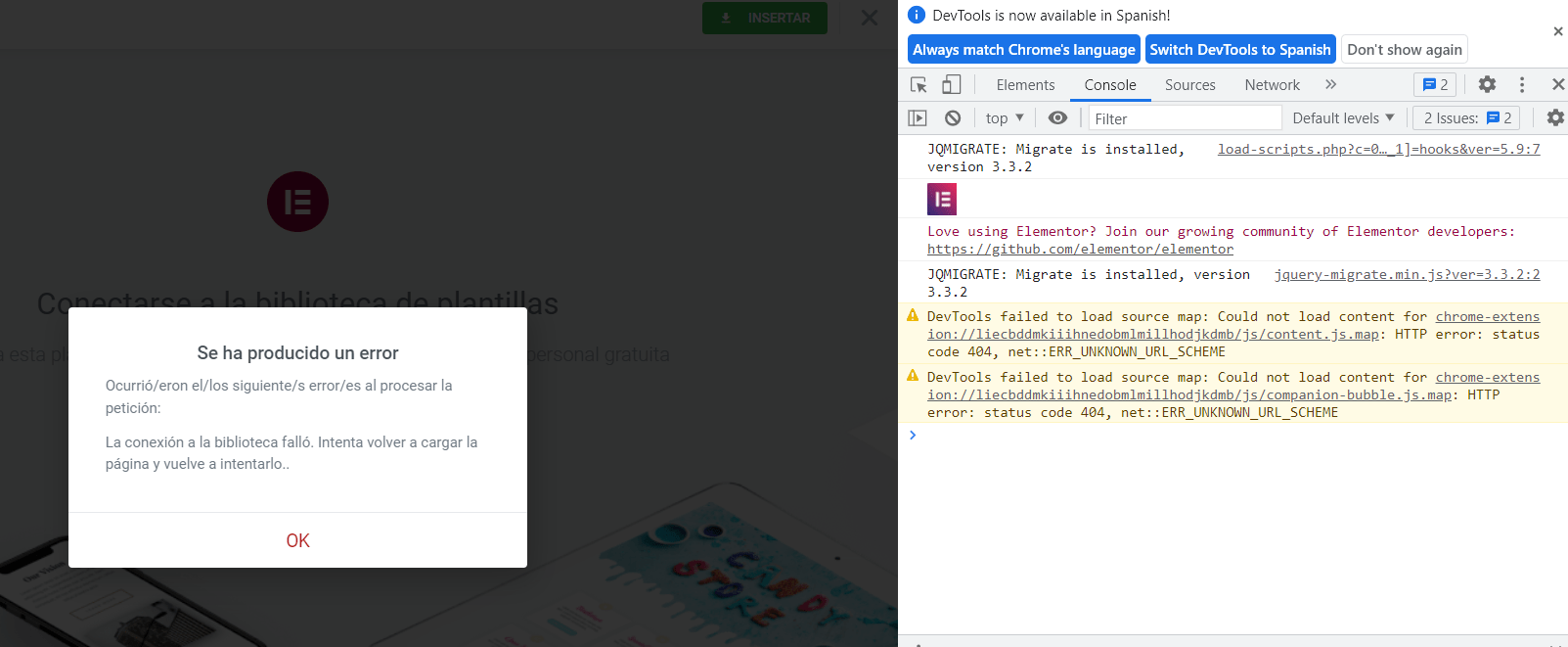Click the 'Se ha producido un error' heading

297,352
